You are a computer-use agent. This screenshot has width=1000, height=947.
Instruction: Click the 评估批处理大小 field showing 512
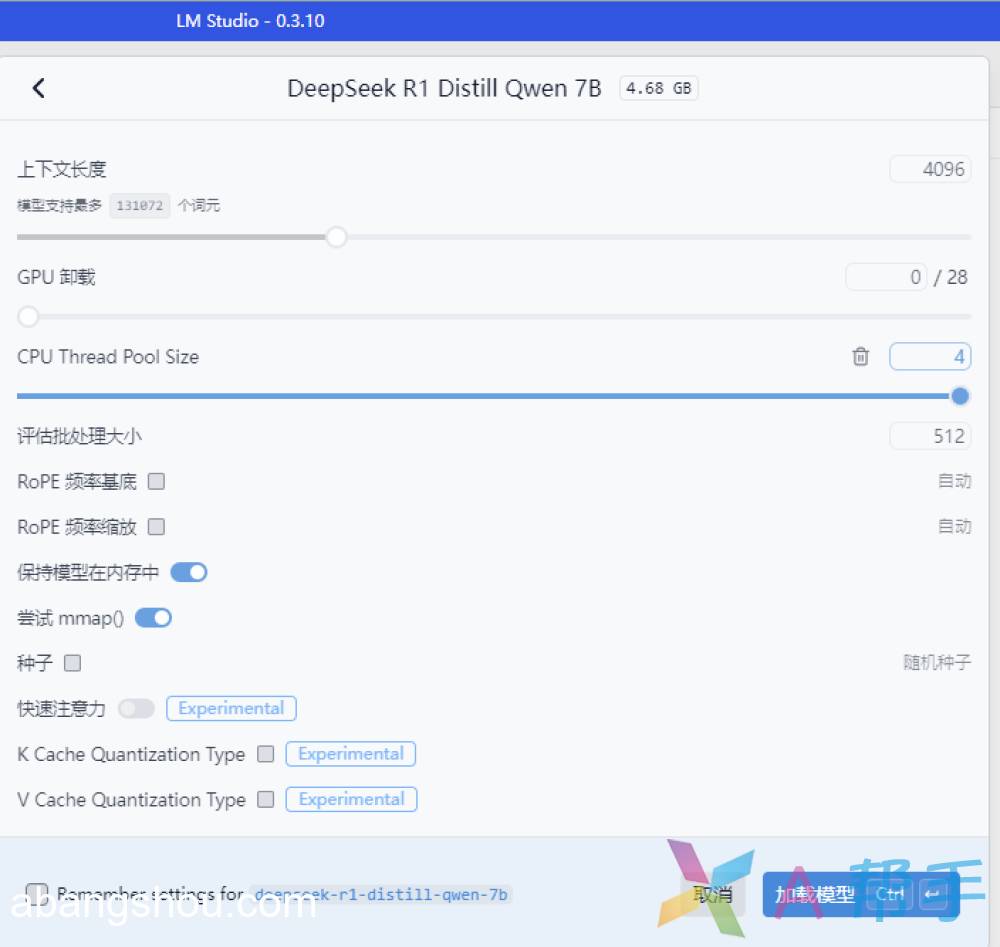(930, 436)
